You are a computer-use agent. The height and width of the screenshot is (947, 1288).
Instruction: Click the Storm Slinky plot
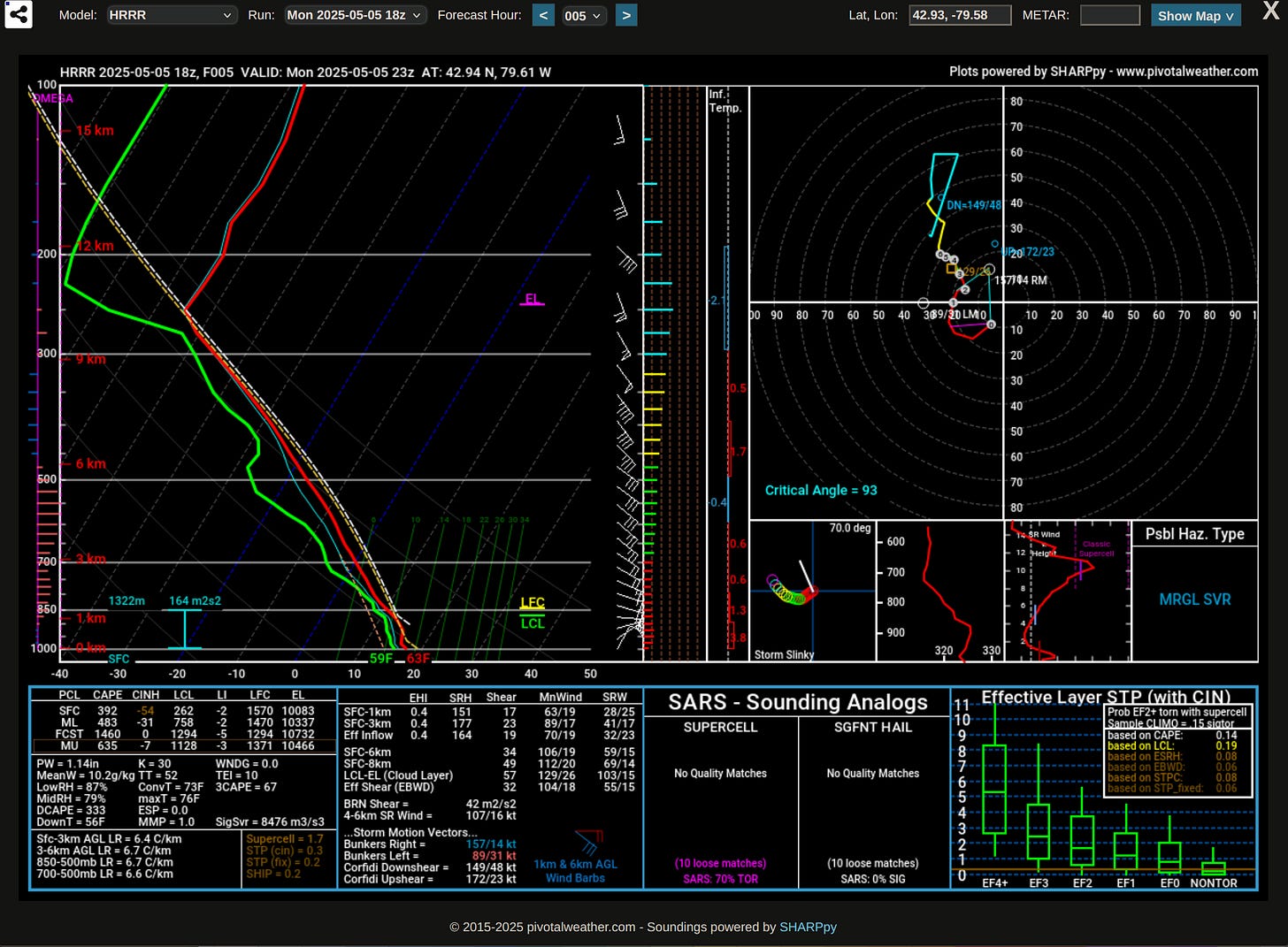coord(812,591)
